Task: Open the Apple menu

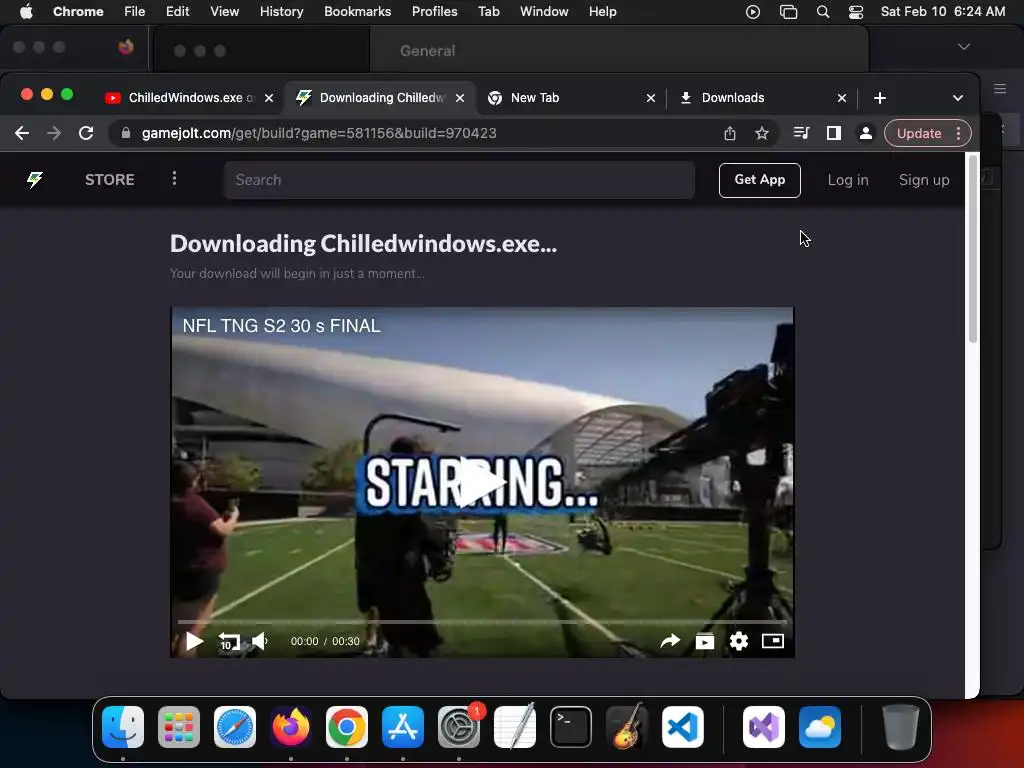Action: pos(26,12)
